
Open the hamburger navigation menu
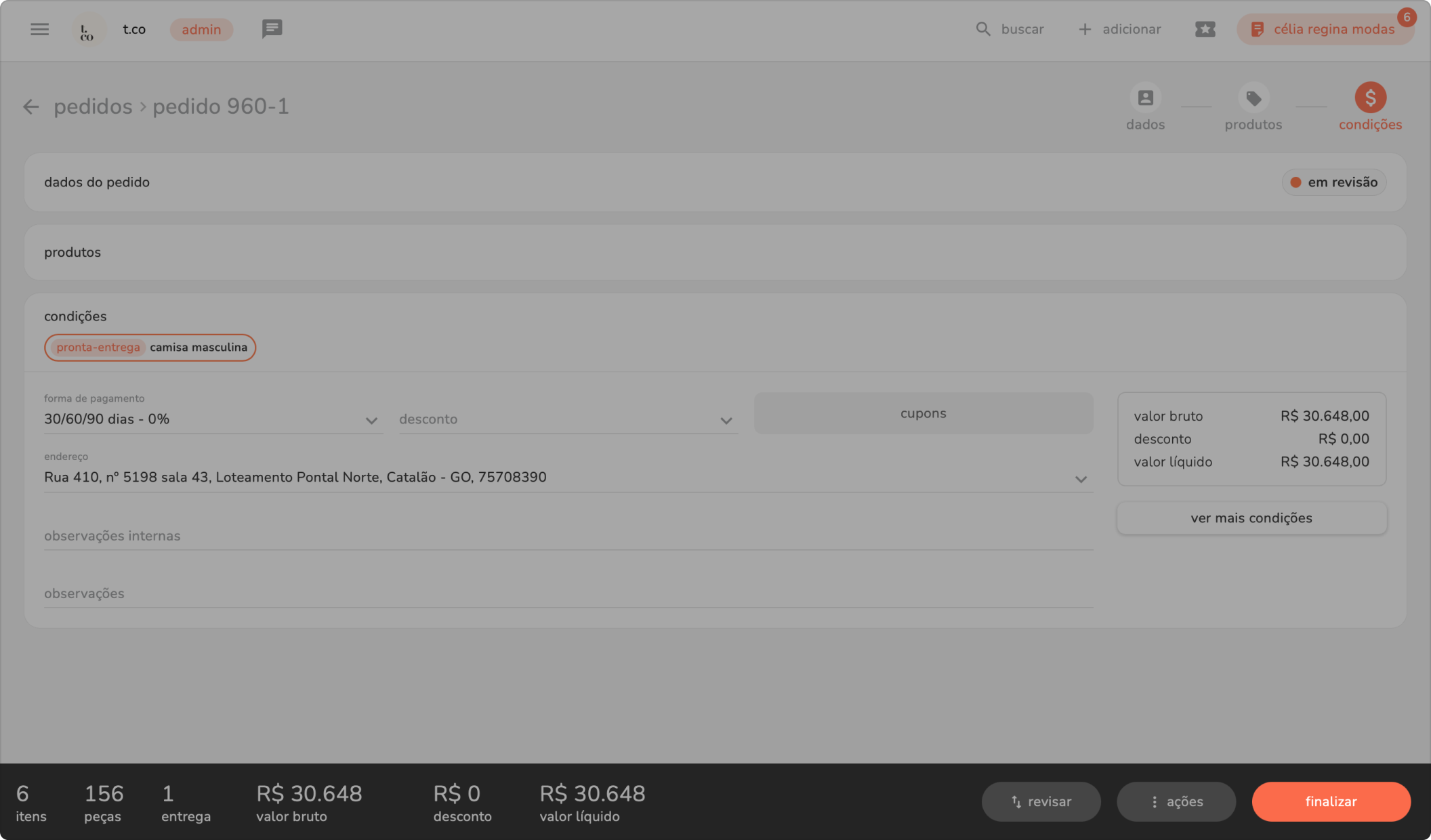click(x=39, y=29)
